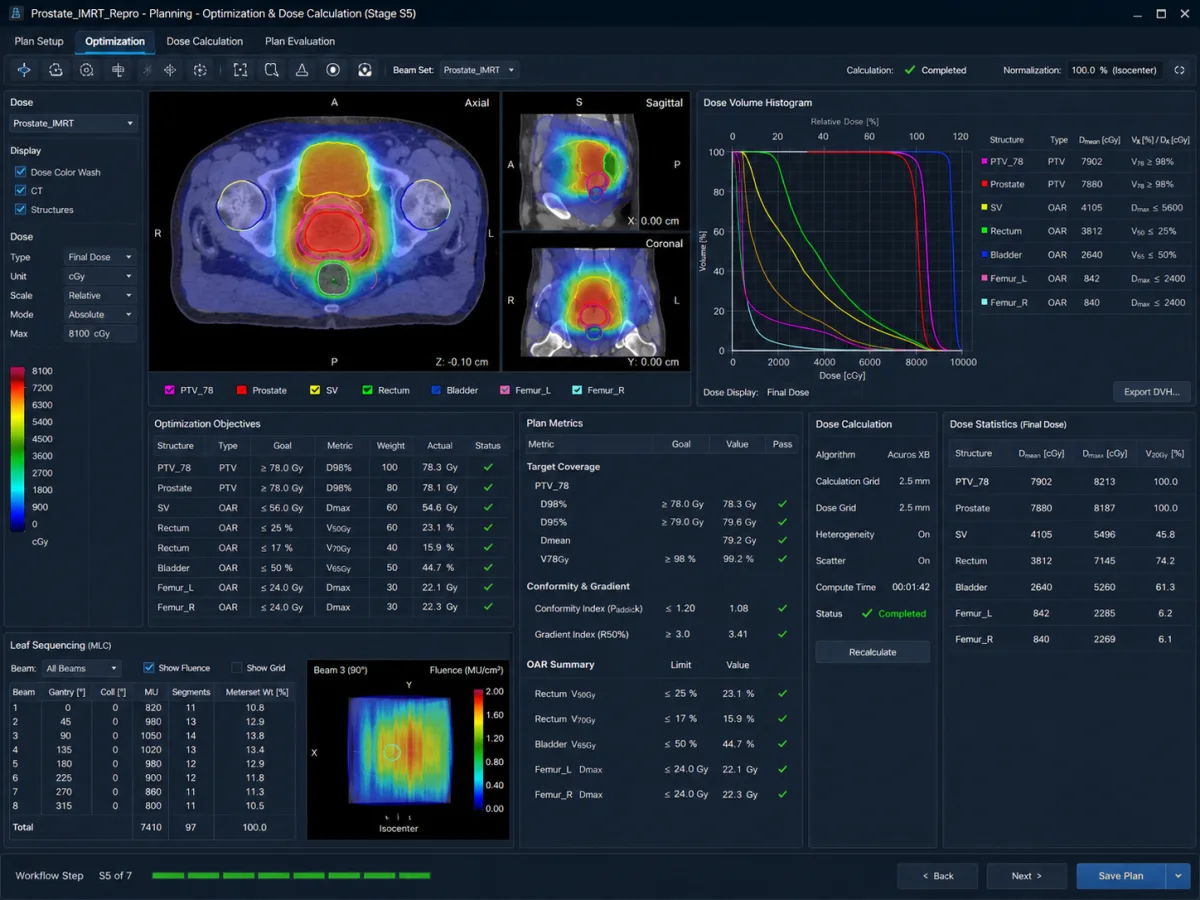Expand the dose Type Final Dose dropdown
The width and height of the screenshot is (1200, 900).
click(101, 257)
